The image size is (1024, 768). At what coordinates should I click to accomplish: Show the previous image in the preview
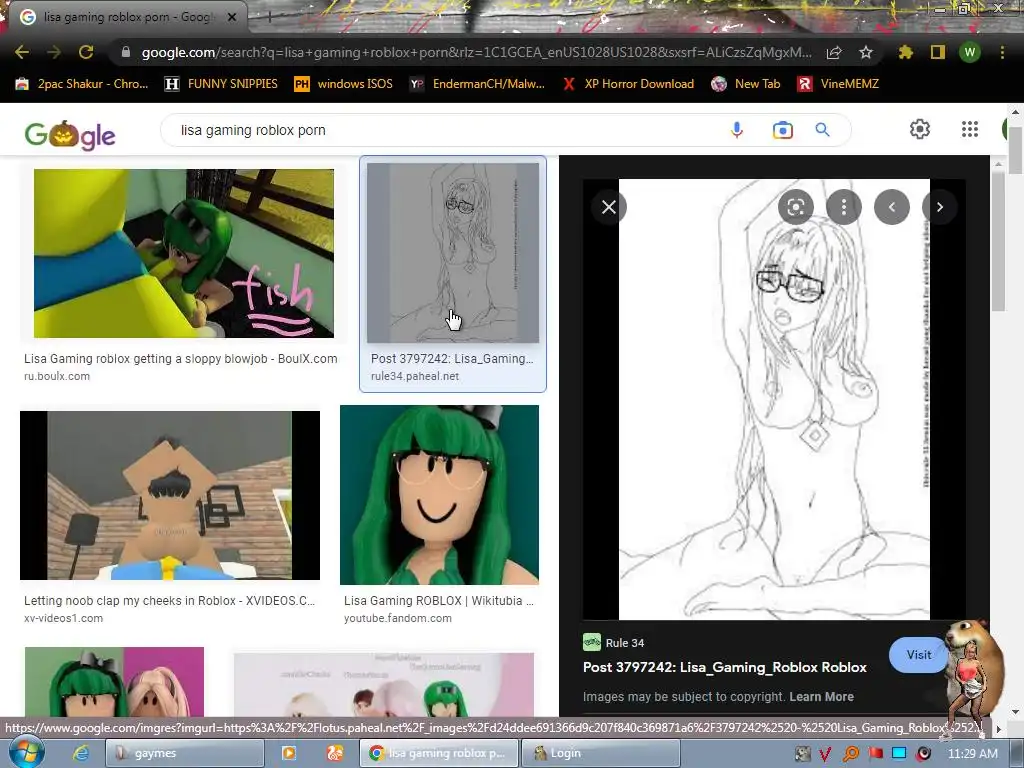891,207
